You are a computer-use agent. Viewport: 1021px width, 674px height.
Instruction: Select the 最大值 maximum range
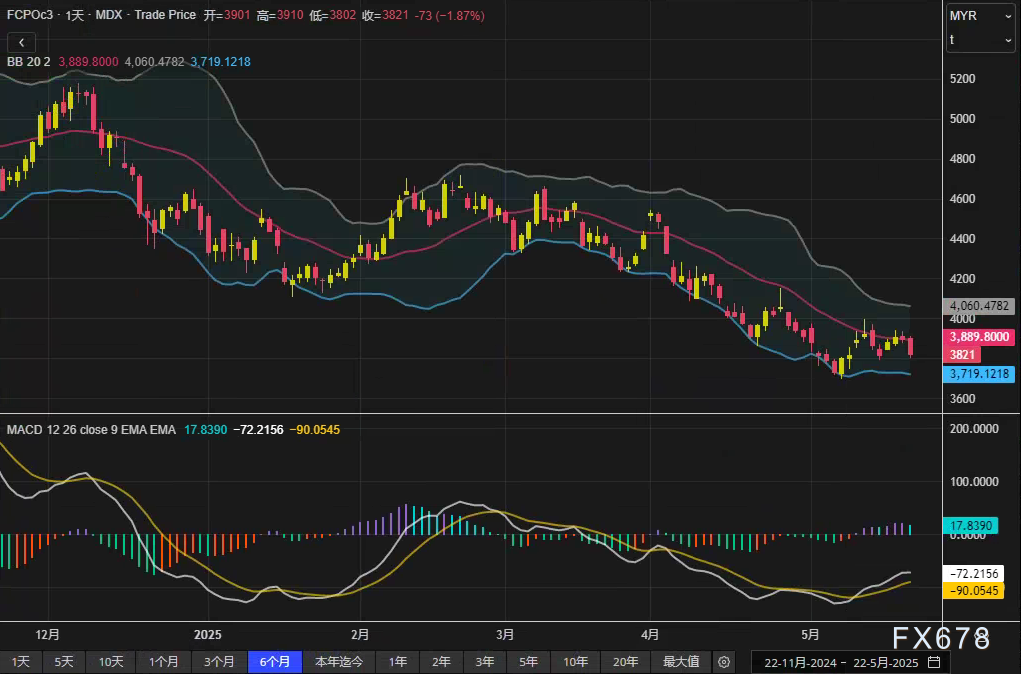pyautogui.click(x=680, y=662)
